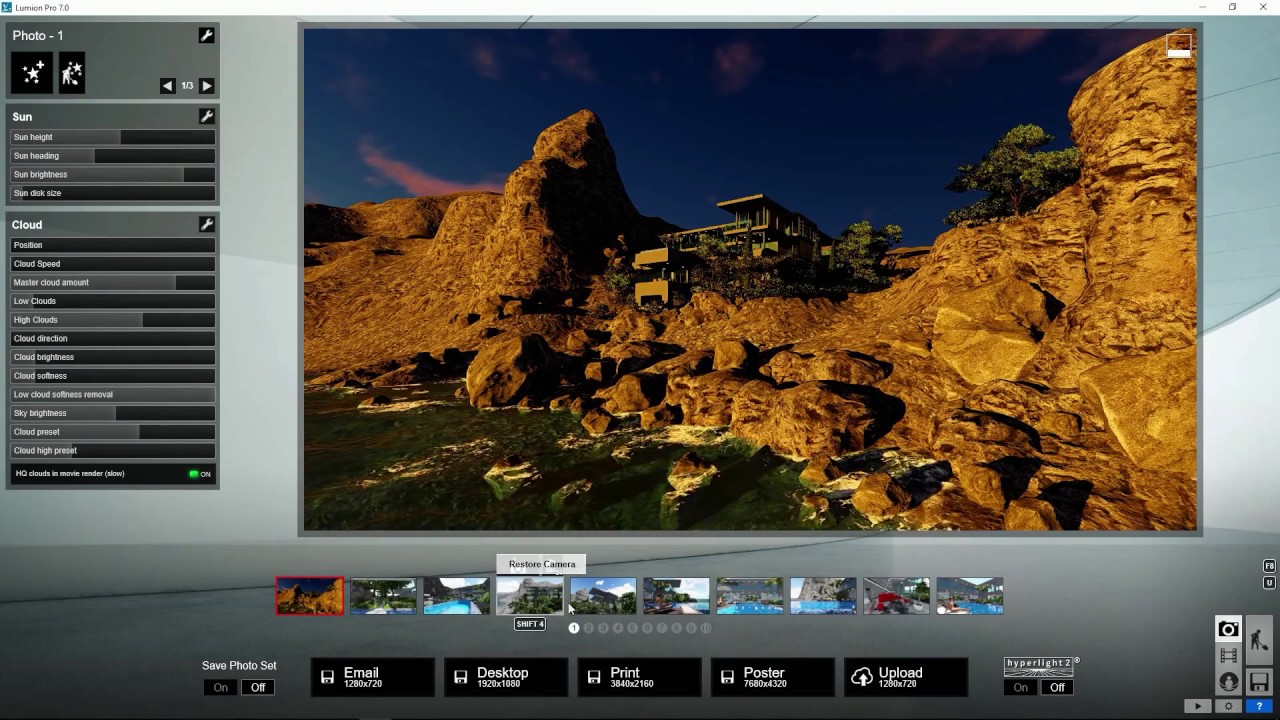1280x720 pixels.
Task: Turn hyperlight 2 Off
Action: (x=1057, y=687)
